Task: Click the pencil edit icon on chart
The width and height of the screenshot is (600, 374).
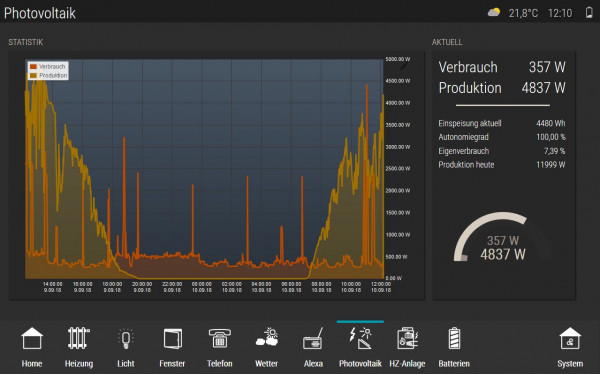Action: tap(404, 66)
